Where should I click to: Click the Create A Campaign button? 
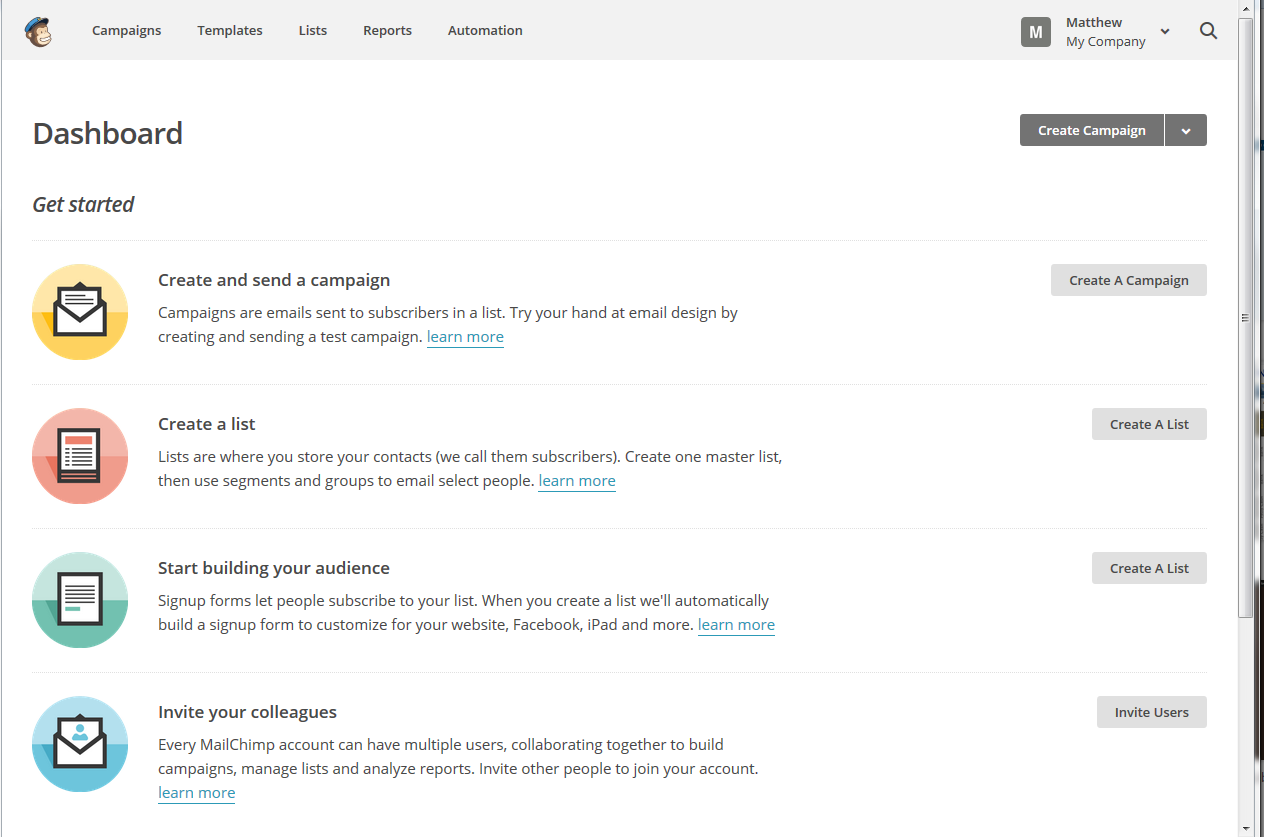[x=1128, y=280]
